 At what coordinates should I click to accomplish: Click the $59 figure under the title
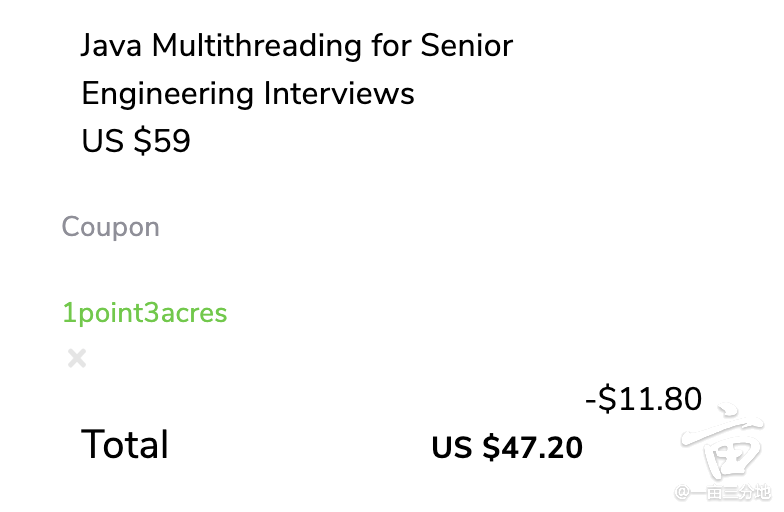point(162,140)
